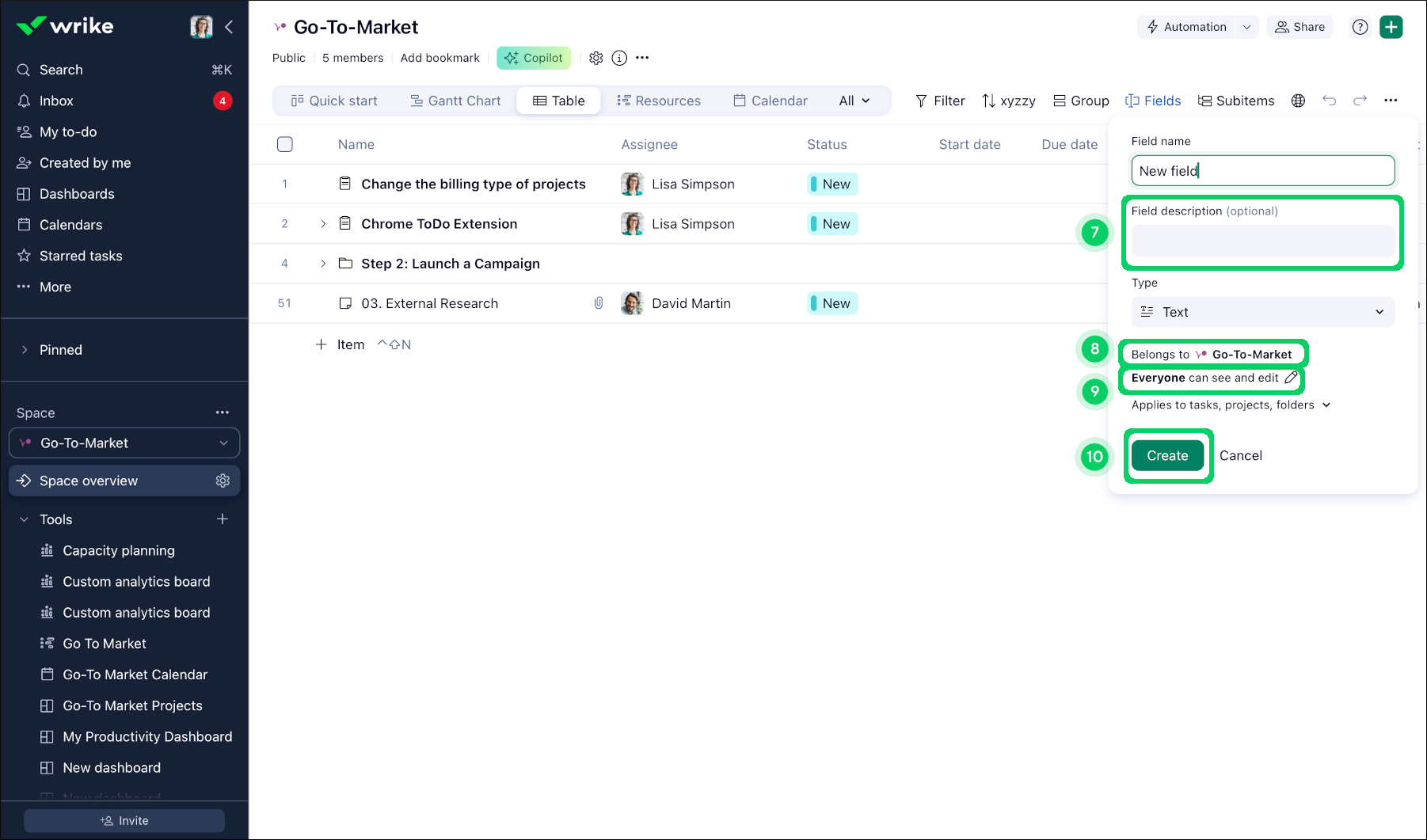Image resolution: width=1427 pixels, height=840 pixels.
Task: Click the undo arrow icon
Action: coord(1329,101)
